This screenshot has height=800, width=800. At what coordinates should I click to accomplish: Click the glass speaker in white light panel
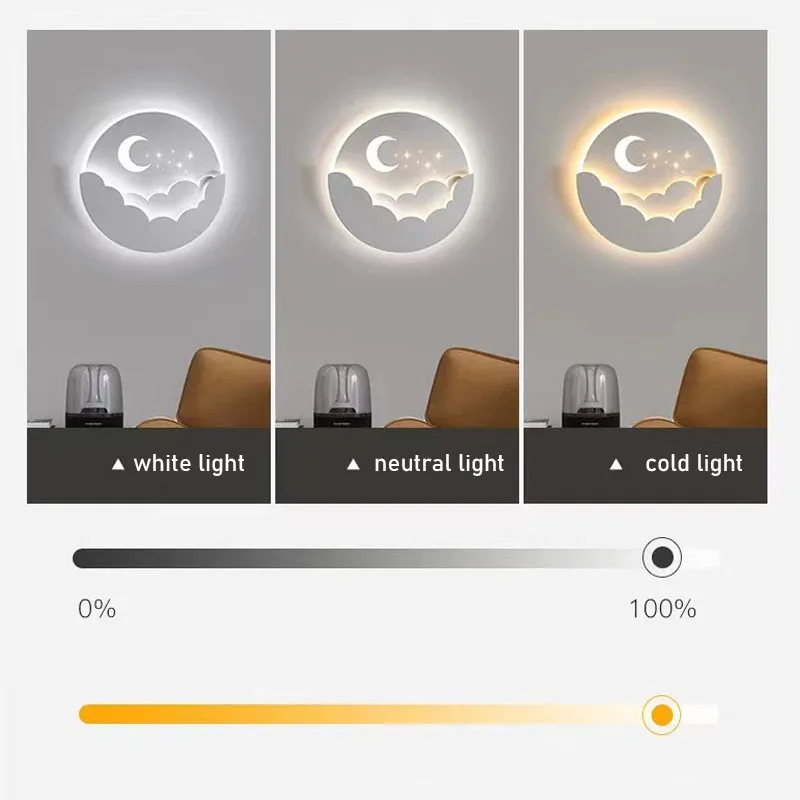pos(94,395)
